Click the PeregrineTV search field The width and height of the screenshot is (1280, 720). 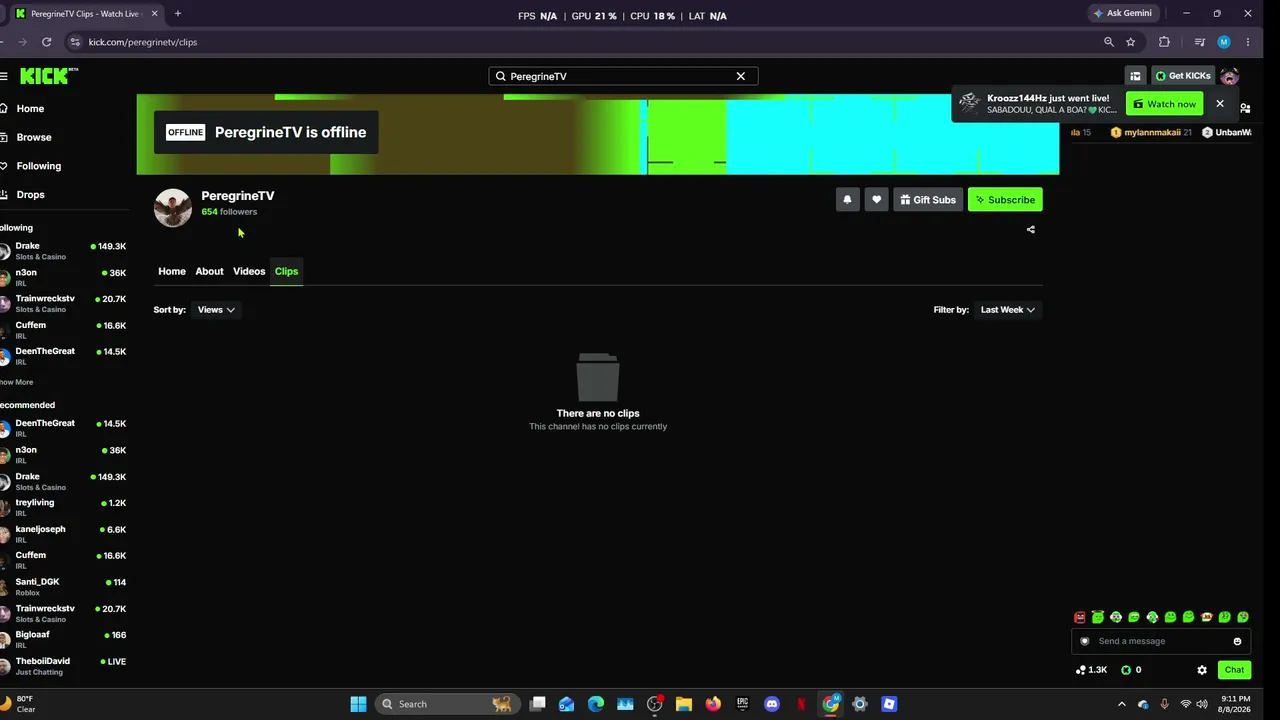click(x=623, y=76)
